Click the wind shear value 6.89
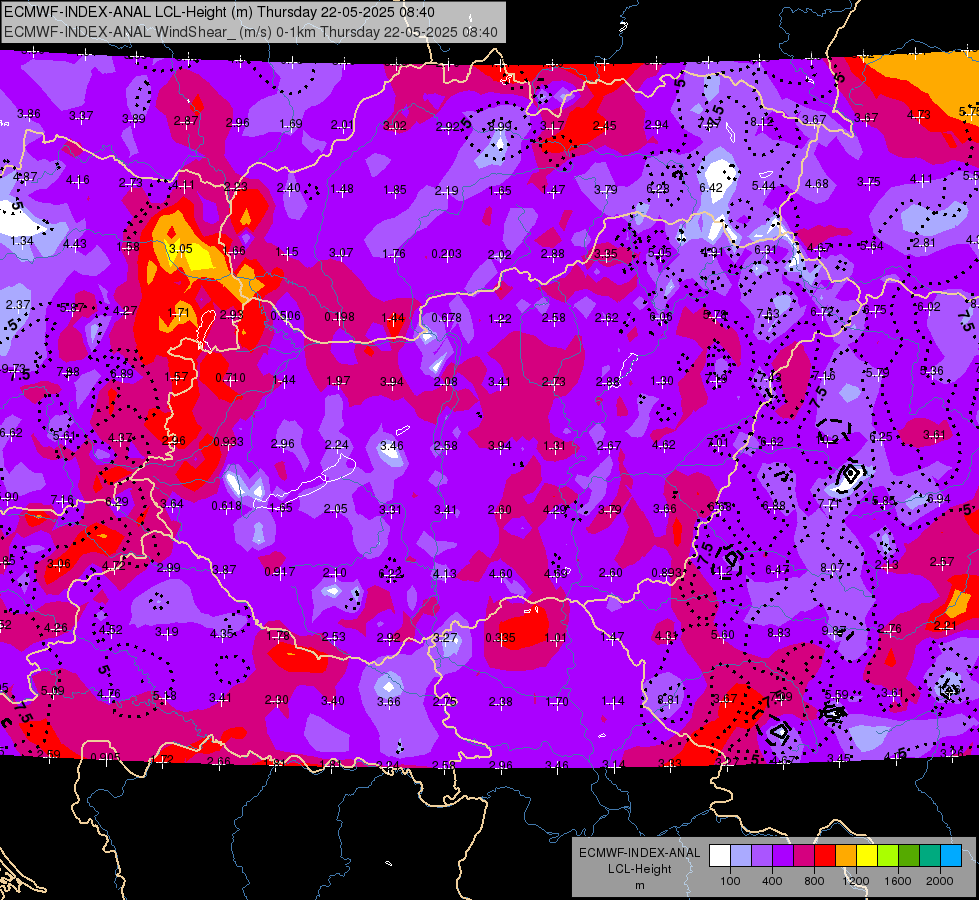 click(122, 373)
